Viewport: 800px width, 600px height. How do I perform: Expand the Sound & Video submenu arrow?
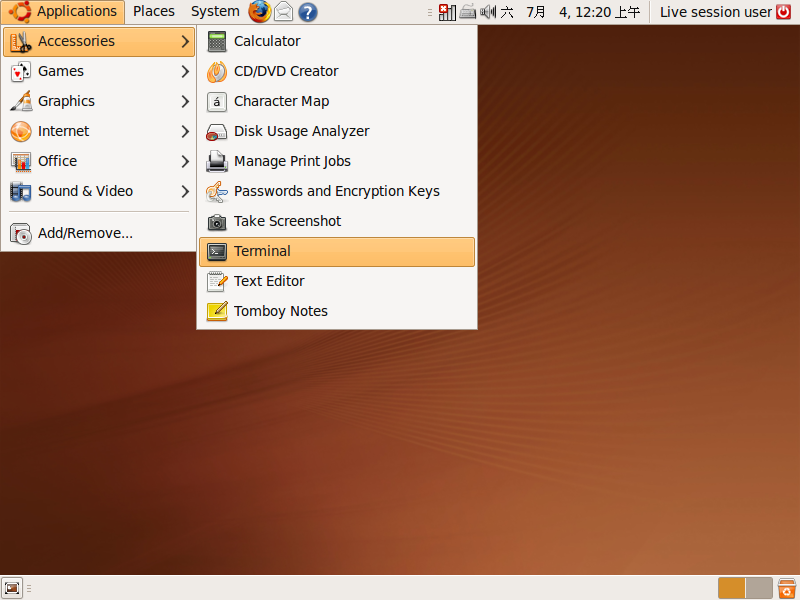[x=185, y=191]
